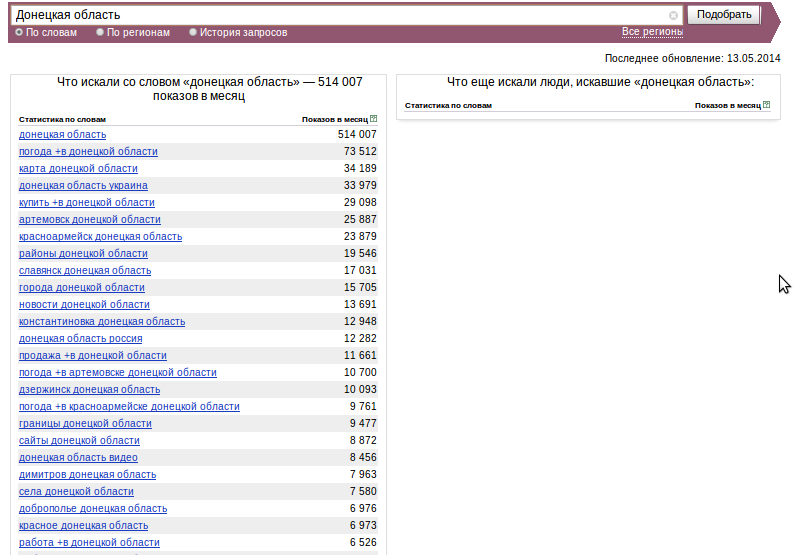Open link 'погода +в донецкой области'
This screenshot has width=795, height=555.
88,152
